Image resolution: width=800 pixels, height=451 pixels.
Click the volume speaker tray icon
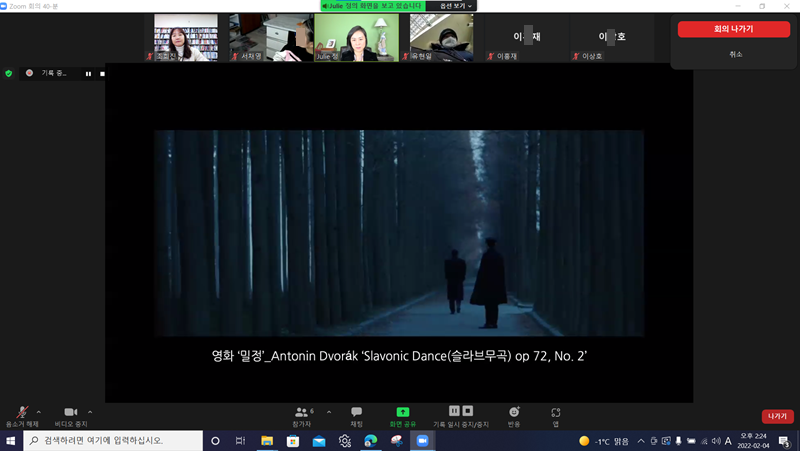(716, 441)
